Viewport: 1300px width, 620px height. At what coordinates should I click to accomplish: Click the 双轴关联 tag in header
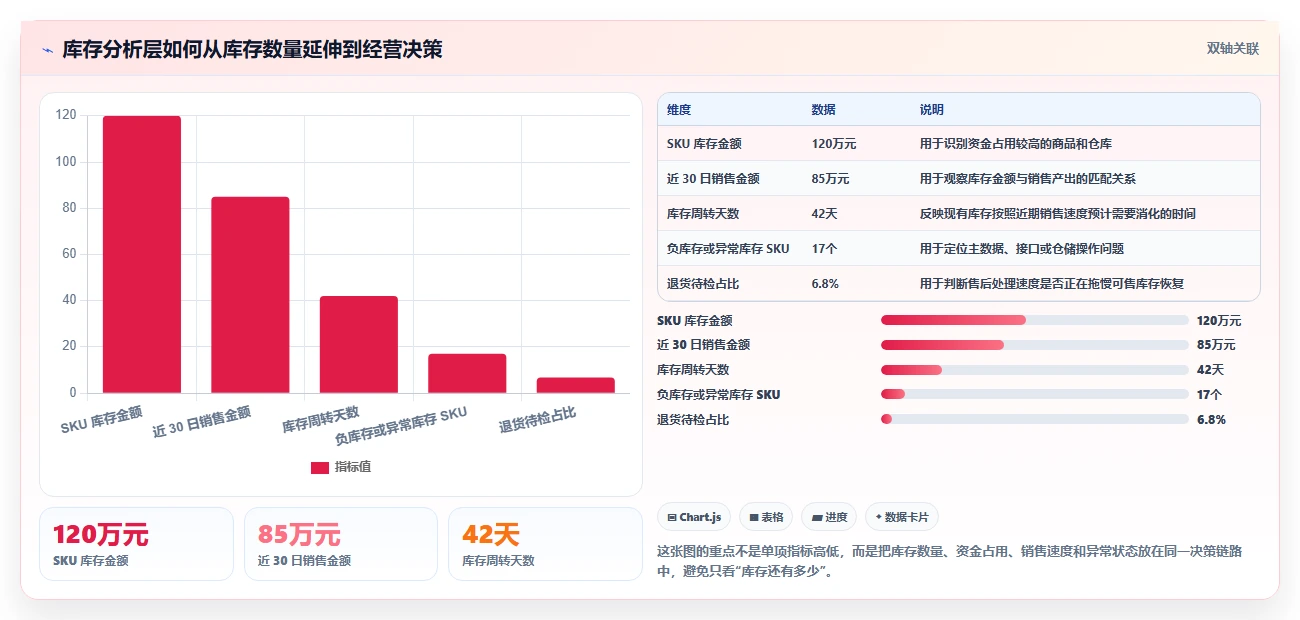[x=1232, y=49]
